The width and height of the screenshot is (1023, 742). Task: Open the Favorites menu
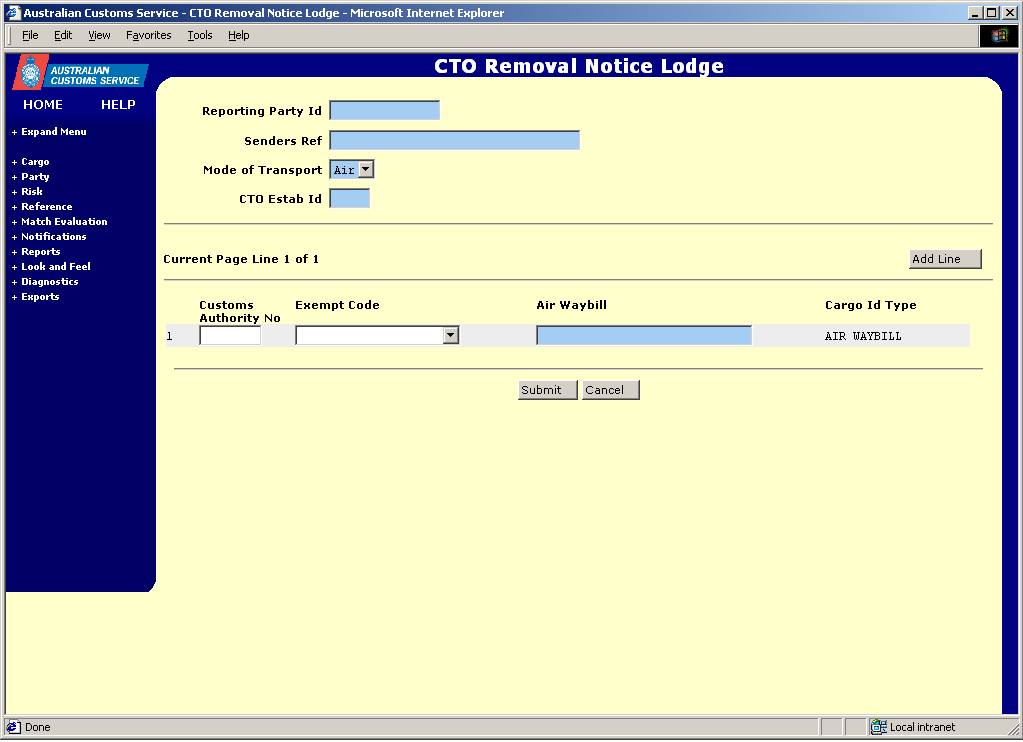148,35
